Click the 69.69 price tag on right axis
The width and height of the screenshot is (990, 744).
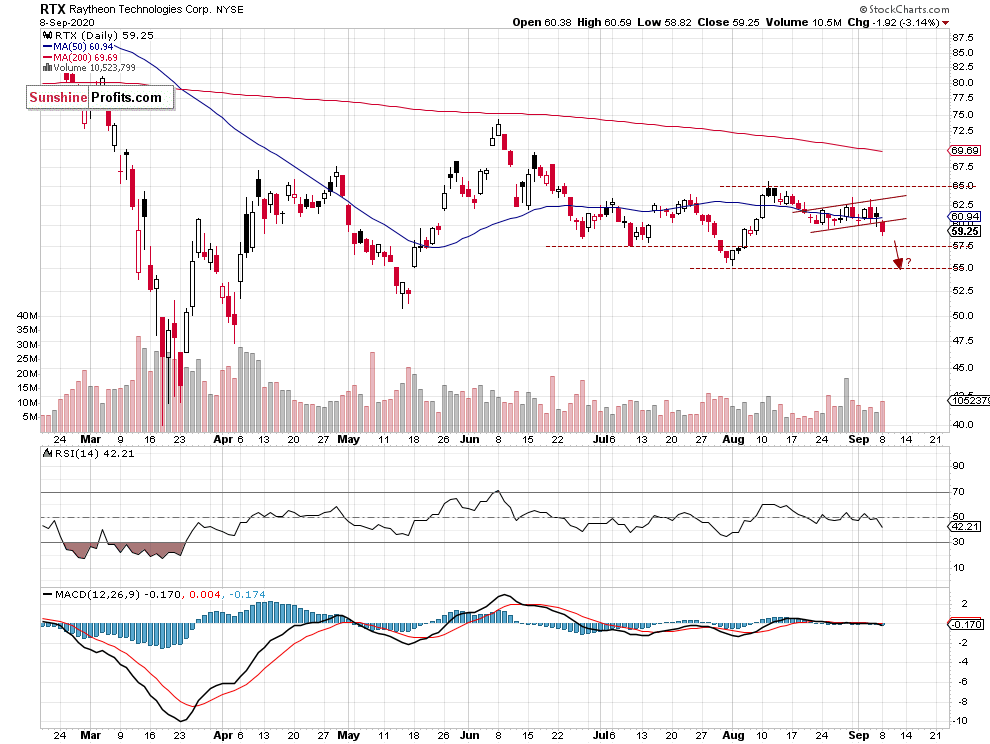[x=964, y=150]
